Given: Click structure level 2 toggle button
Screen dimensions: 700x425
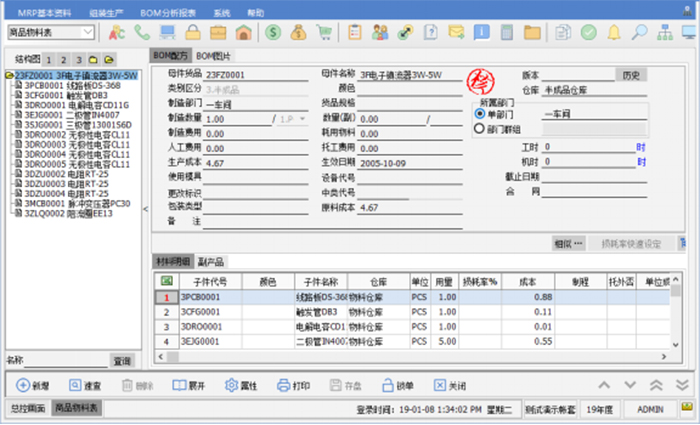Looking at the screenshot, I should coord(64,61).
